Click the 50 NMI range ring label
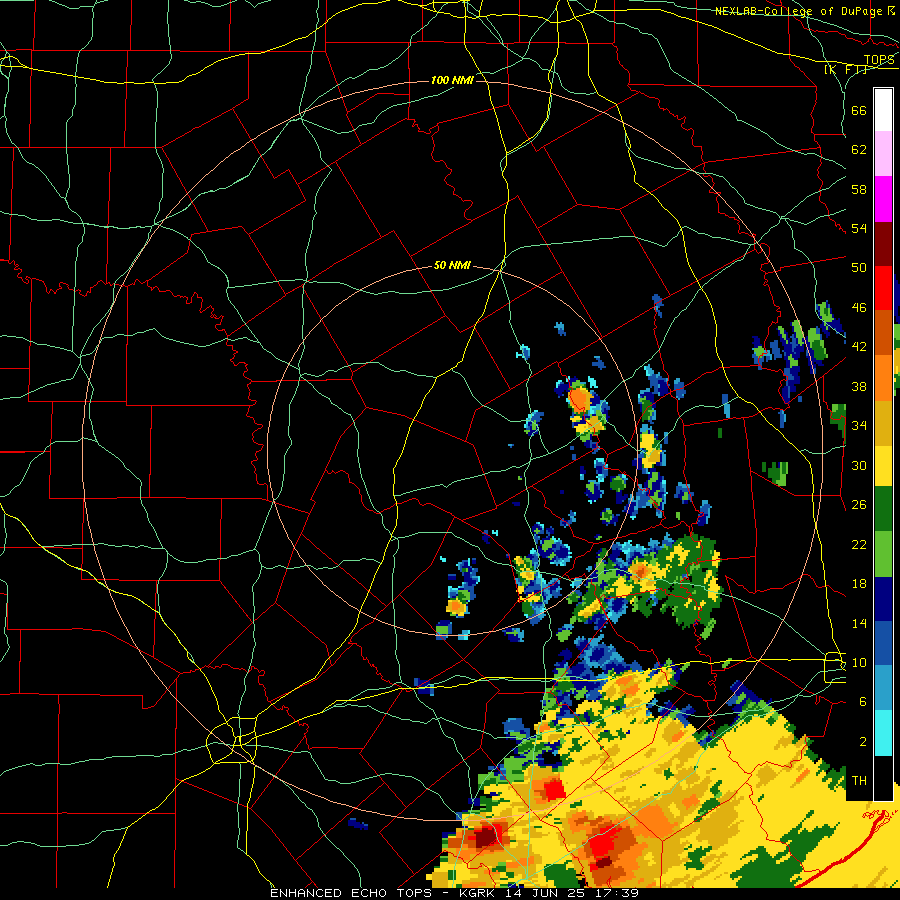Screen dimensions: 900x900 (452, 265)
